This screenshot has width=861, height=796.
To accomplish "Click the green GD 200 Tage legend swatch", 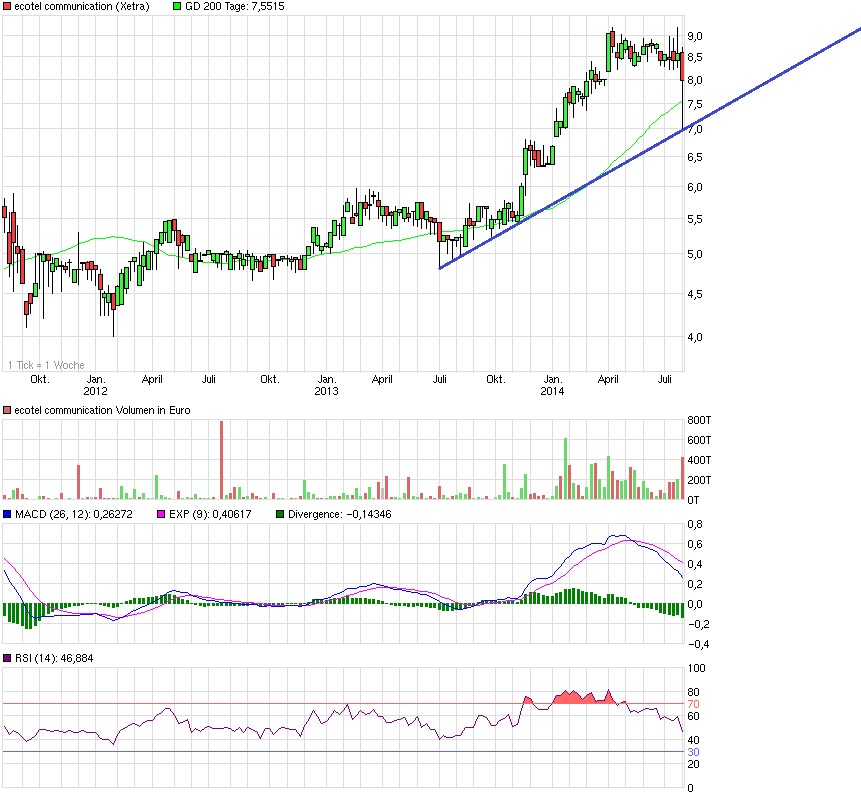I will click(x=178, y=7).
